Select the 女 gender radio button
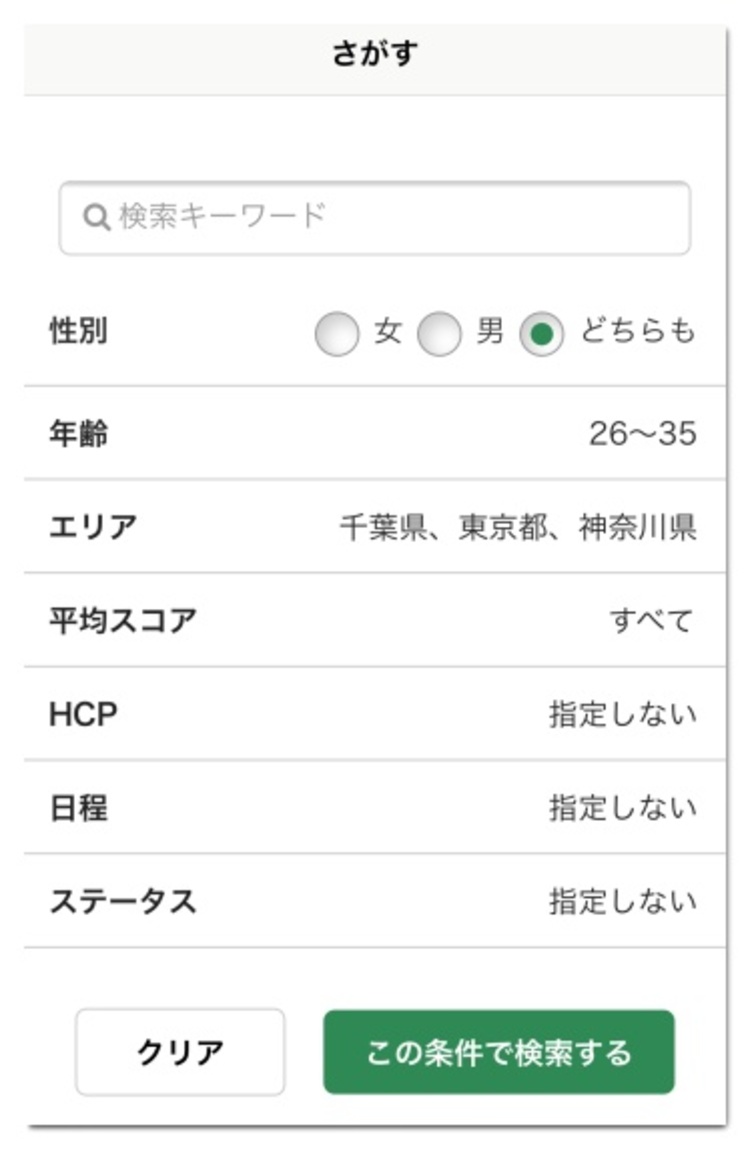Image resolution: width=750 pixels, height=1149 pixels. pyautogui.click(x=337, y=333)
